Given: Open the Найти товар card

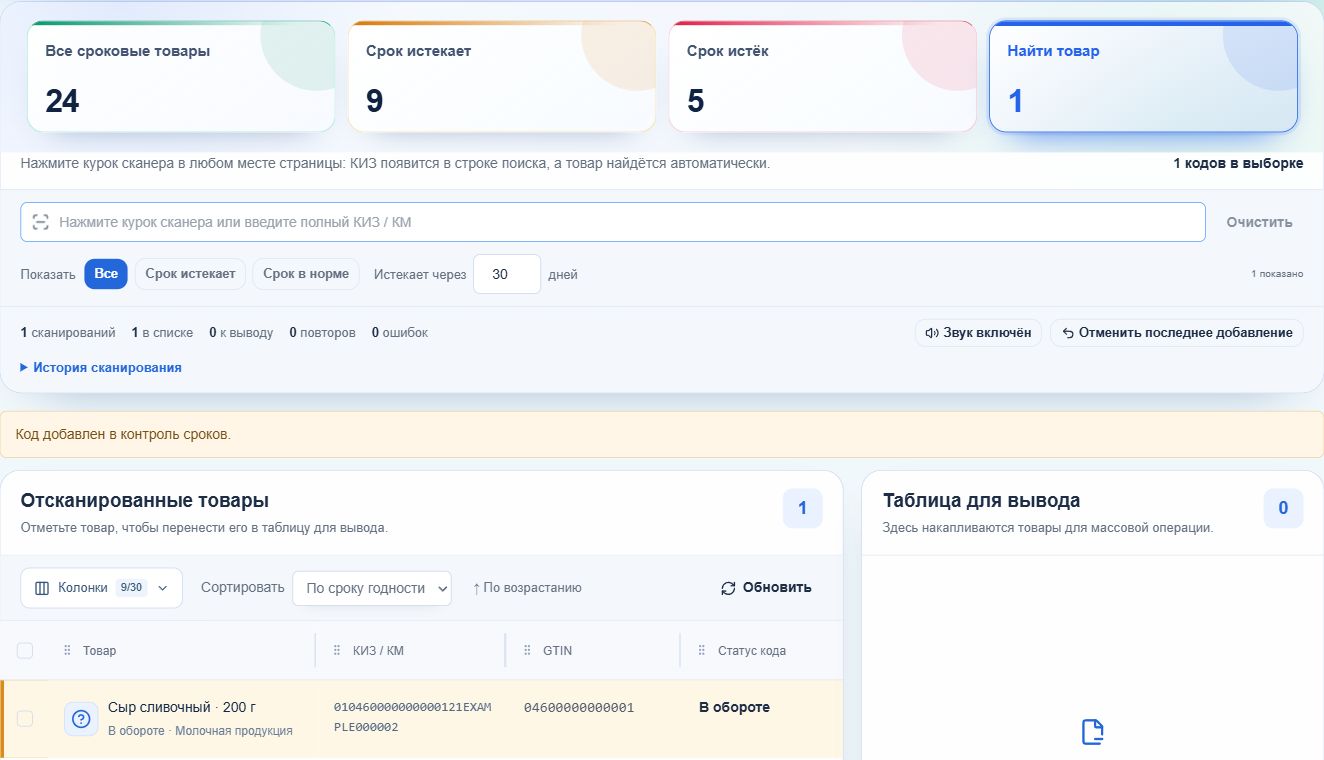Looking at the screenshot, I should pyautogui.click(x=1143, y=76).
